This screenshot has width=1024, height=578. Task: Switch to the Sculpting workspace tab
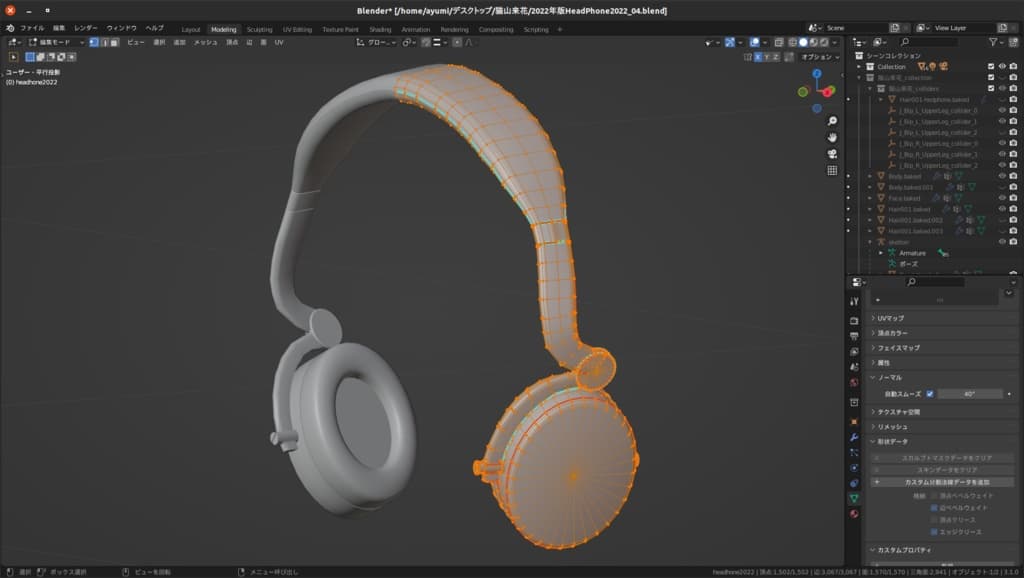[259, 29]
